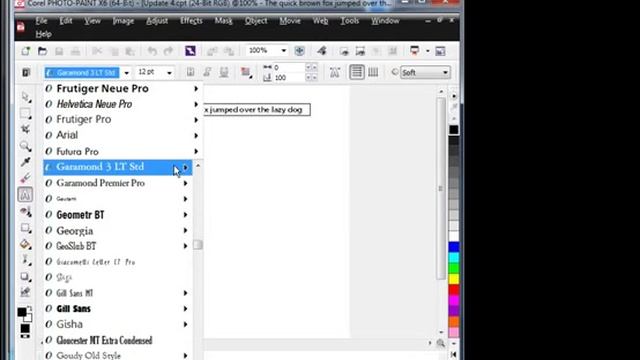Toggle underline text formatting
This screenshot has height=360, width=640.
(x=224, y=72)
